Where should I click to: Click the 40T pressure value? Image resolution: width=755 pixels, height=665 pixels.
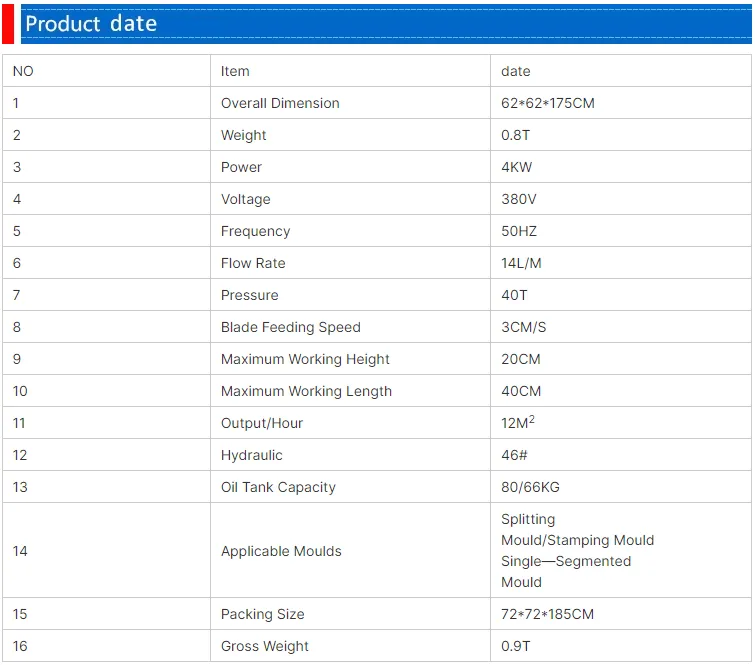point(514,295)
